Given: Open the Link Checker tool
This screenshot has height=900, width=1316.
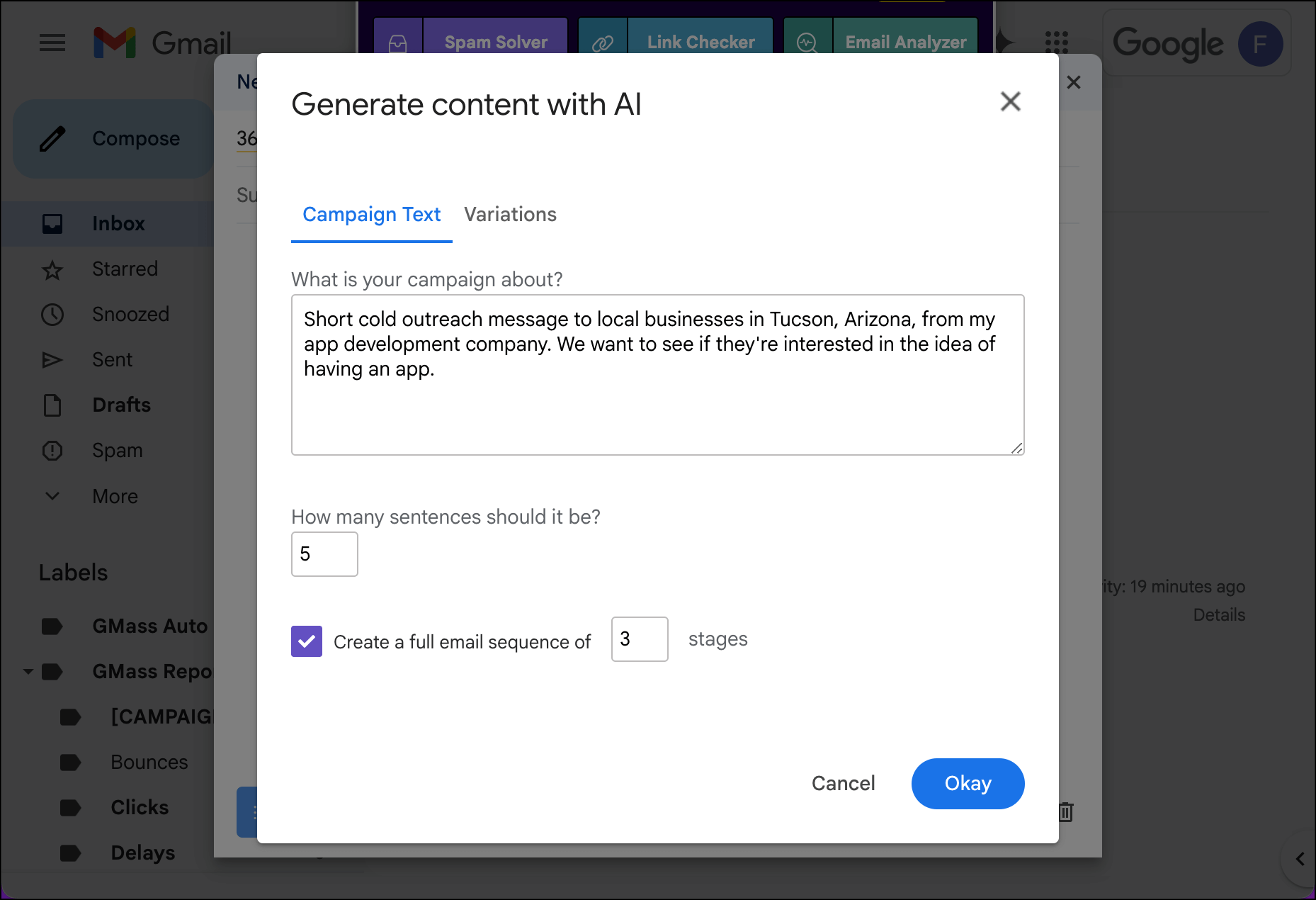Looking at the screenshot, I should coord(700,43).
